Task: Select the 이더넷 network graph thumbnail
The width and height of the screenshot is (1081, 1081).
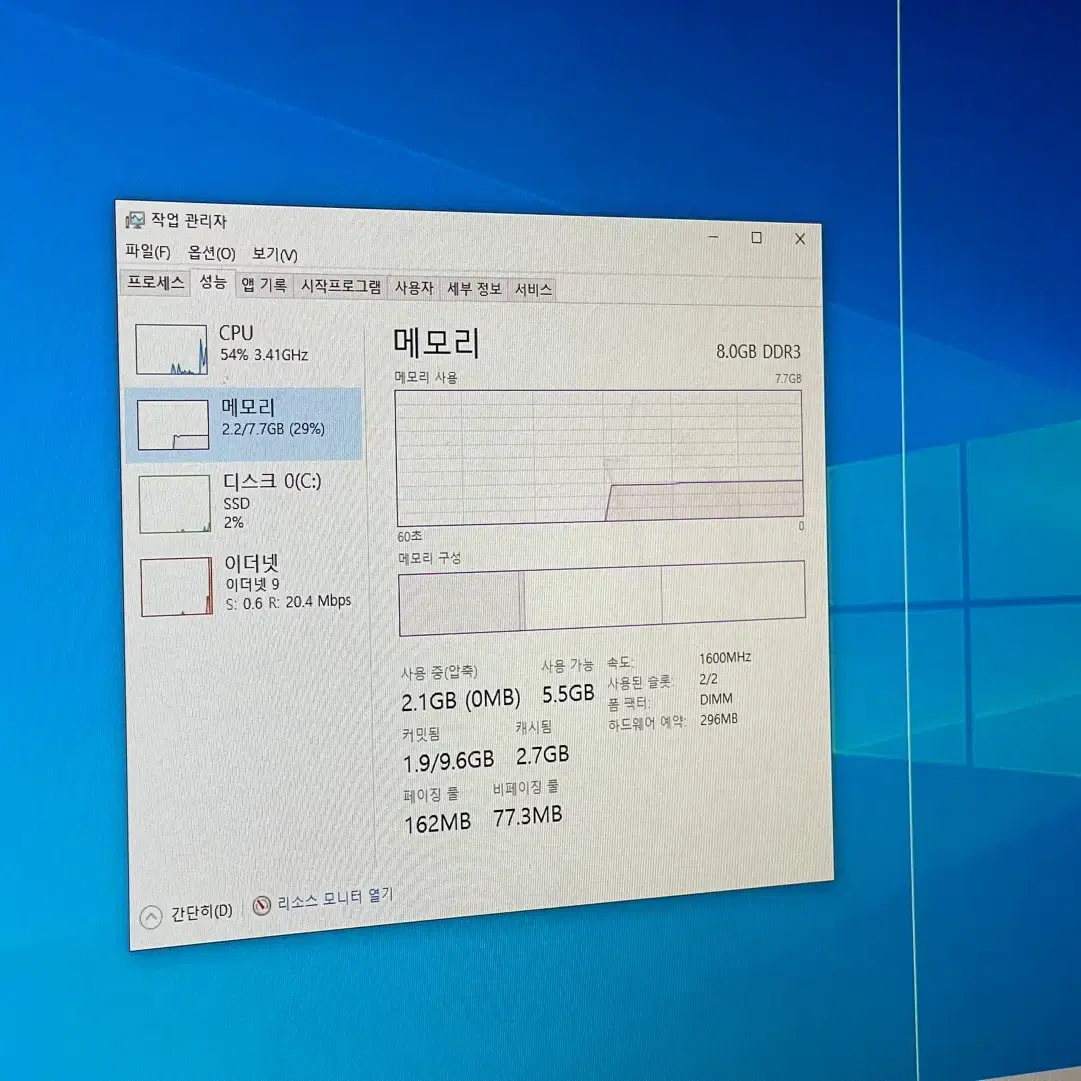Action: [x=177, y=586]
